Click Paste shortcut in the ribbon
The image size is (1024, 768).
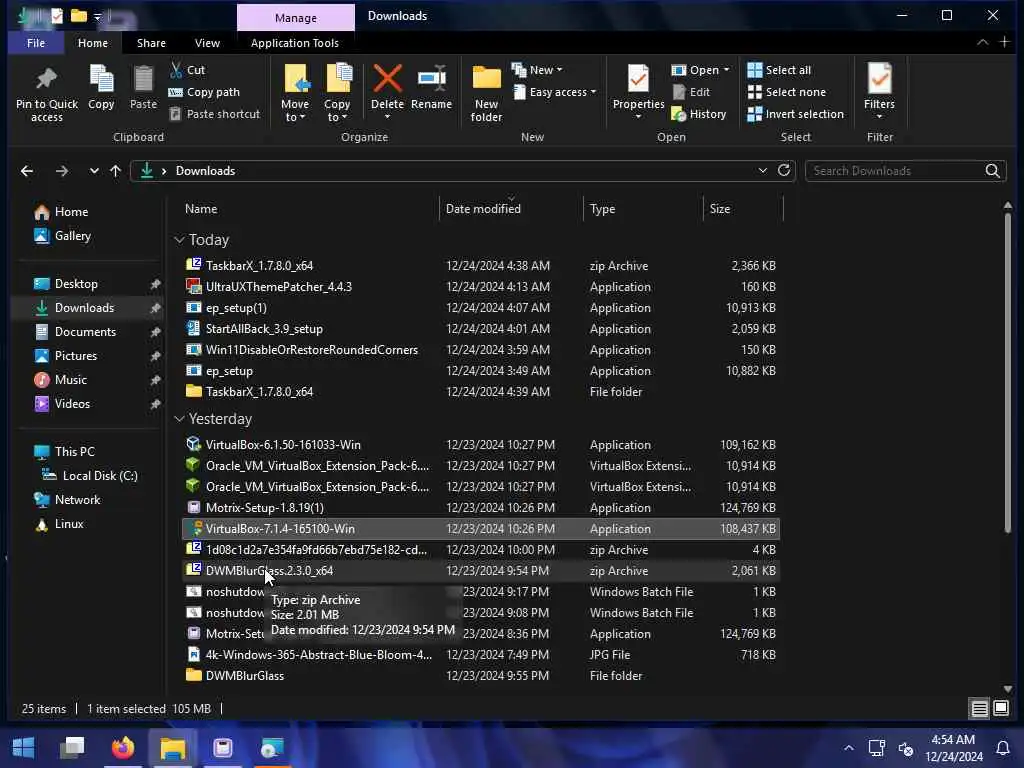(x=215, y=114)
